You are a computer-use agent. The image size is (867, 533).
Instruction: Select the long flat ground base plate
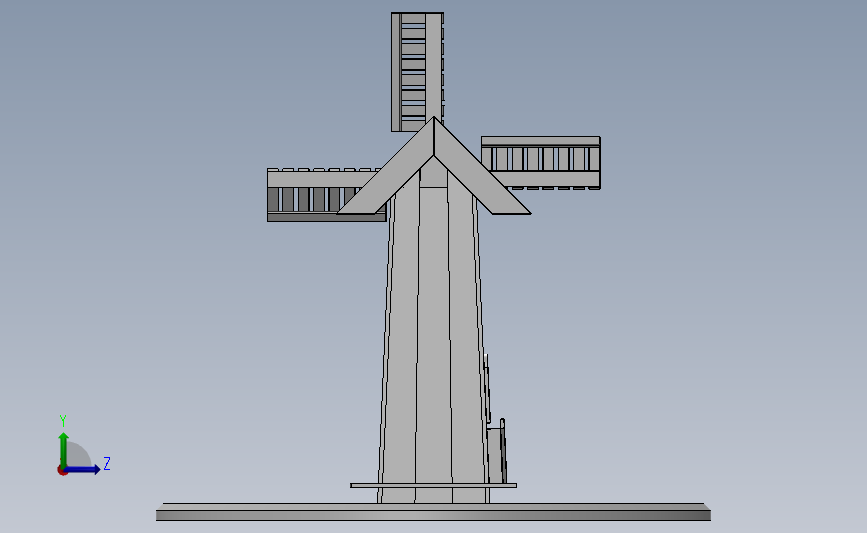coord(434,512)
